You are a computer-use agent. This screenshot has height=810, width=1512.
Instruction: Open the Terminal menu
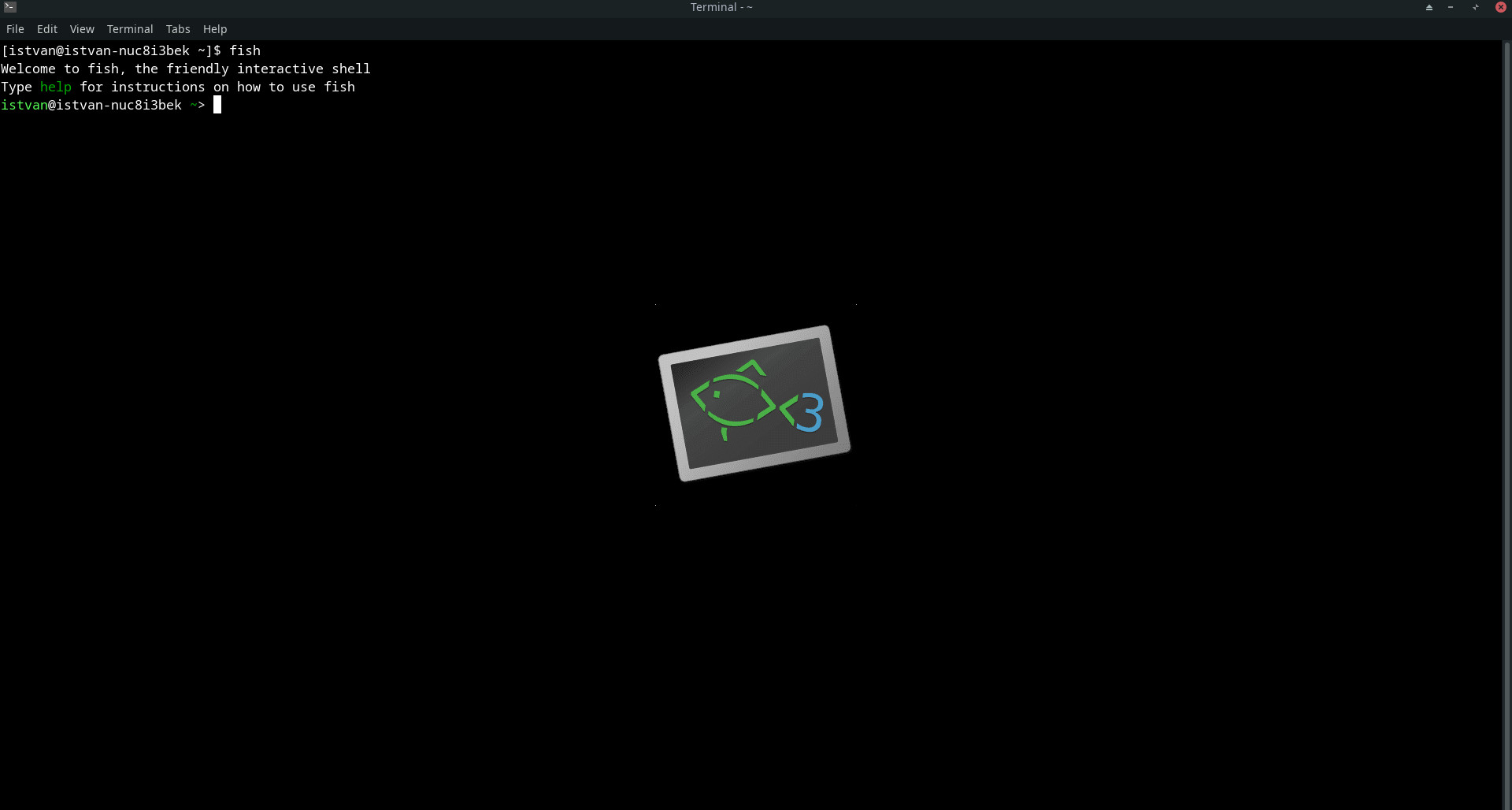click(129, 29)
